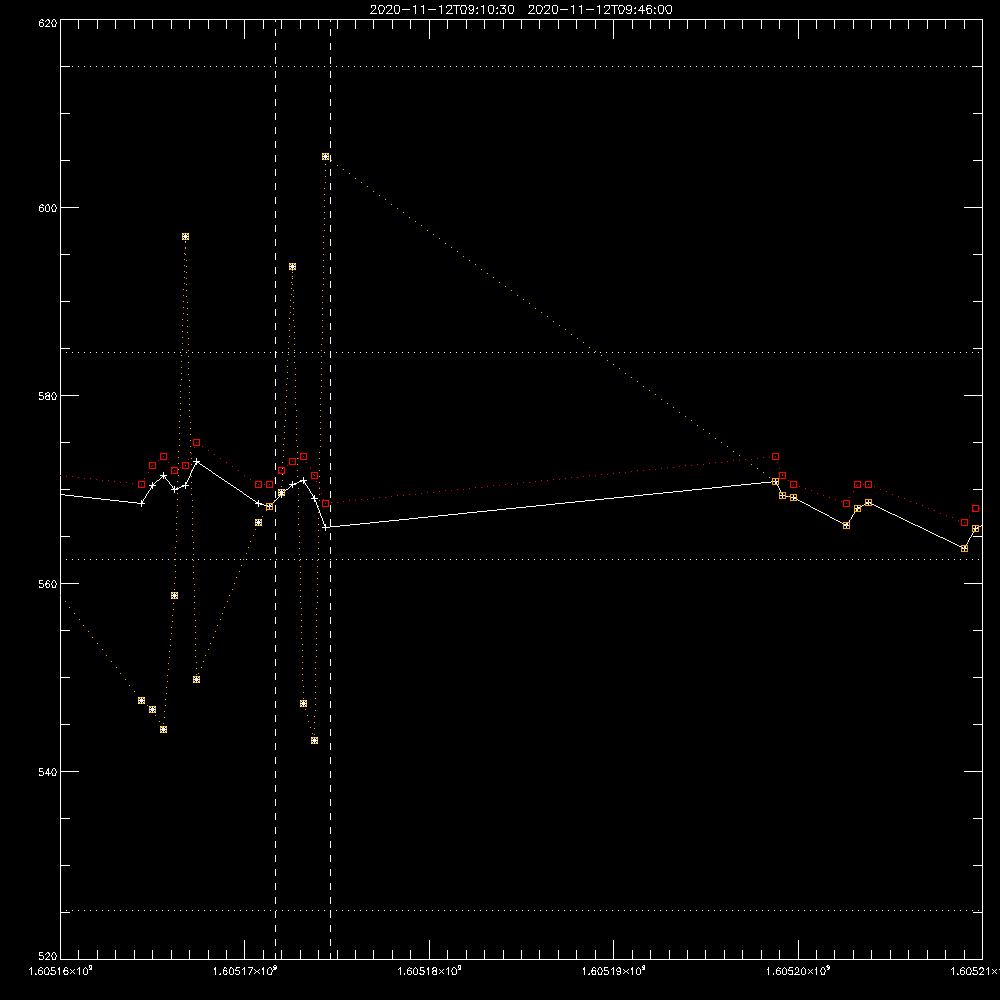Pick the orange marker near 594 between dashed lines
Screen dimensions: 1000x1000
point(292,267)
